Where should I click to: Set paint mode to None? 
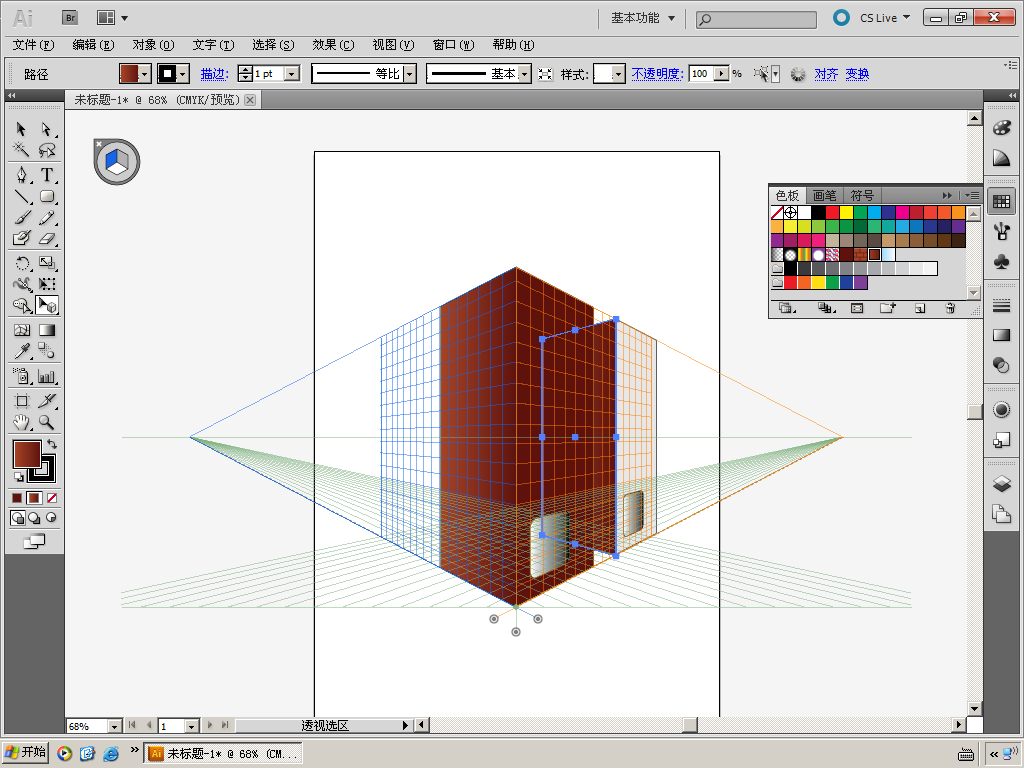[52, 498]
